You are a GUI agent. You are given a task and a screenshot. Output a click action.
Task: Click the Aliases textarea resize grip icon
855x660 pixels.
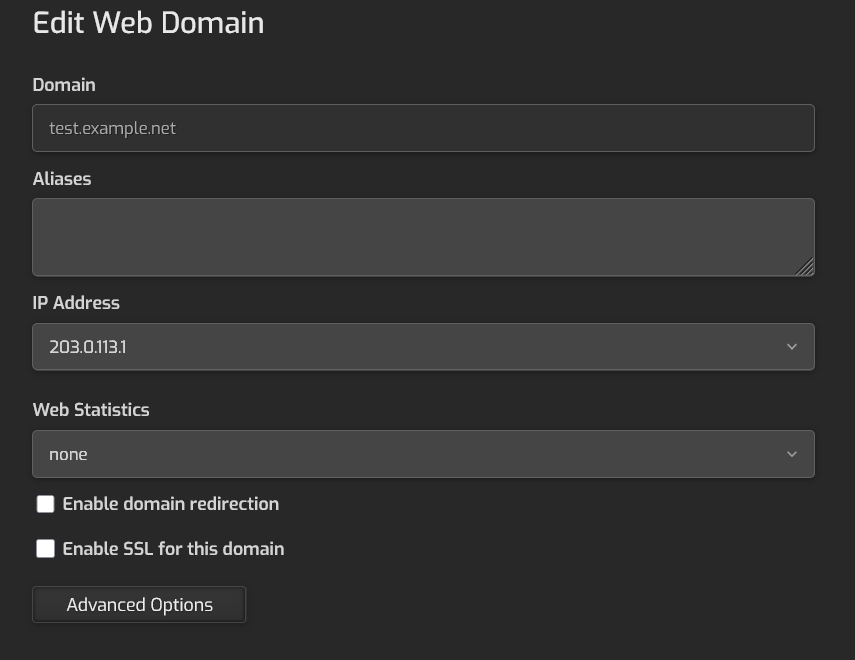click(x=805, y=267)
